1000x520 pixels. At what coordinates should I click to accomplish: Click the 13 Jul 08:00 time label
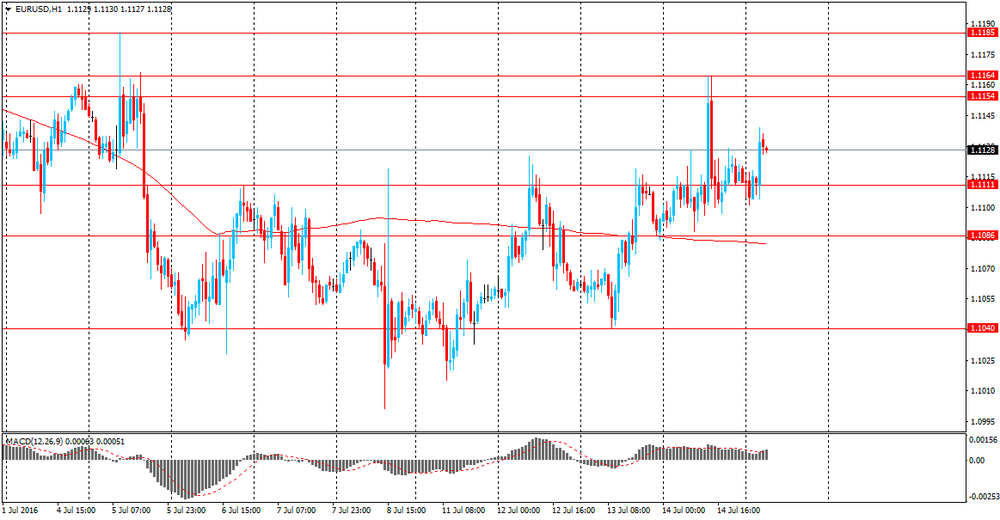coord(628,510)
